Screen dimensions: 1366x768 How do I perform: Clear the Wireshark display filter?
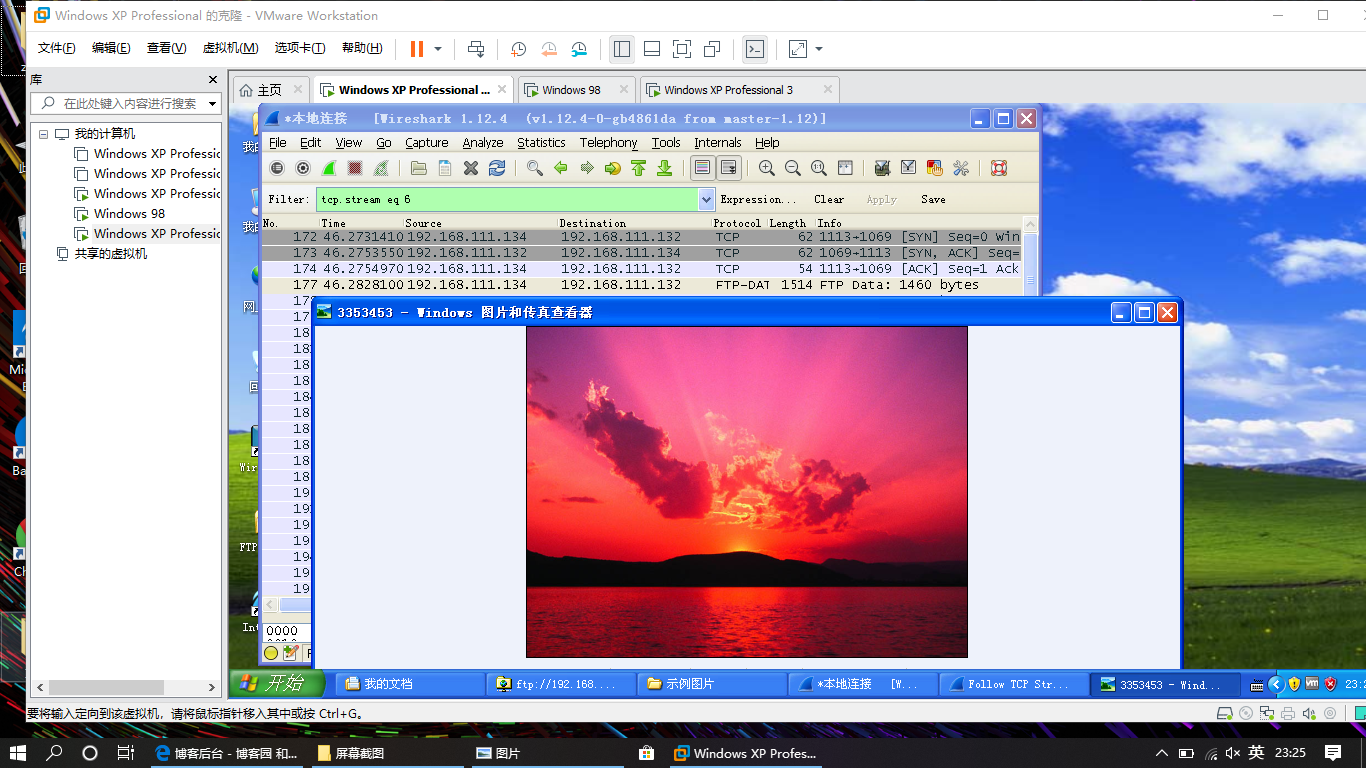(x=829, y=200)
